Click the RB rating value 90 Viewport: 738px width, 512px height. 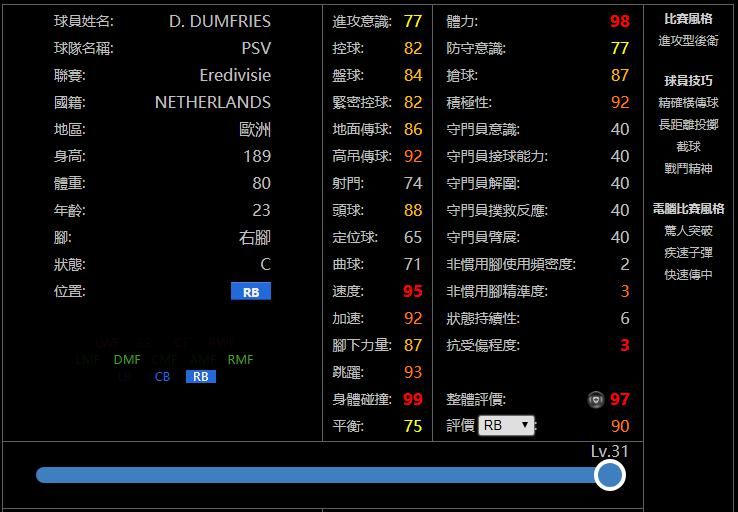[620, 426]
